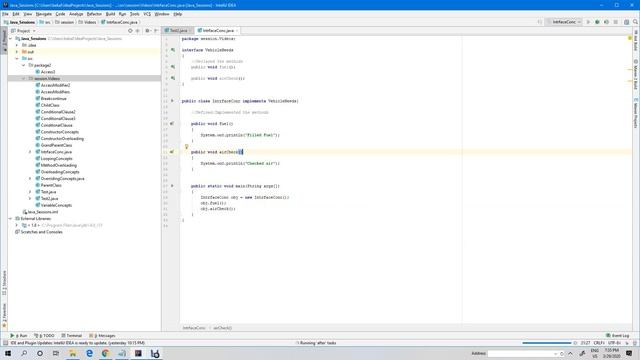The width and height of the screenshot is (640, 360).
Task: Collapse the package2 node
Action: 24,65
